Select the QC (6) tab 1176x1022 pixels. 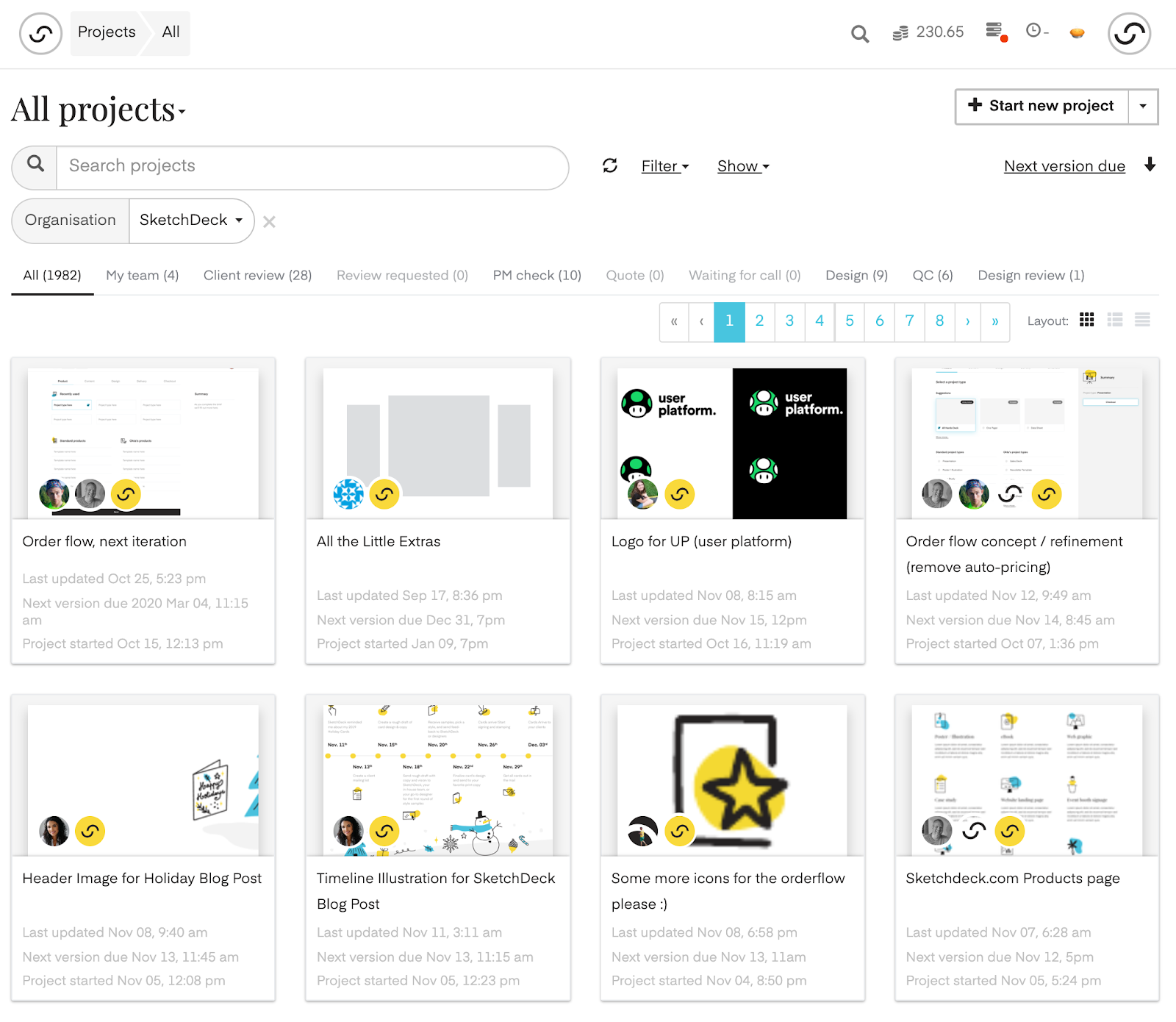coord(933,275)
